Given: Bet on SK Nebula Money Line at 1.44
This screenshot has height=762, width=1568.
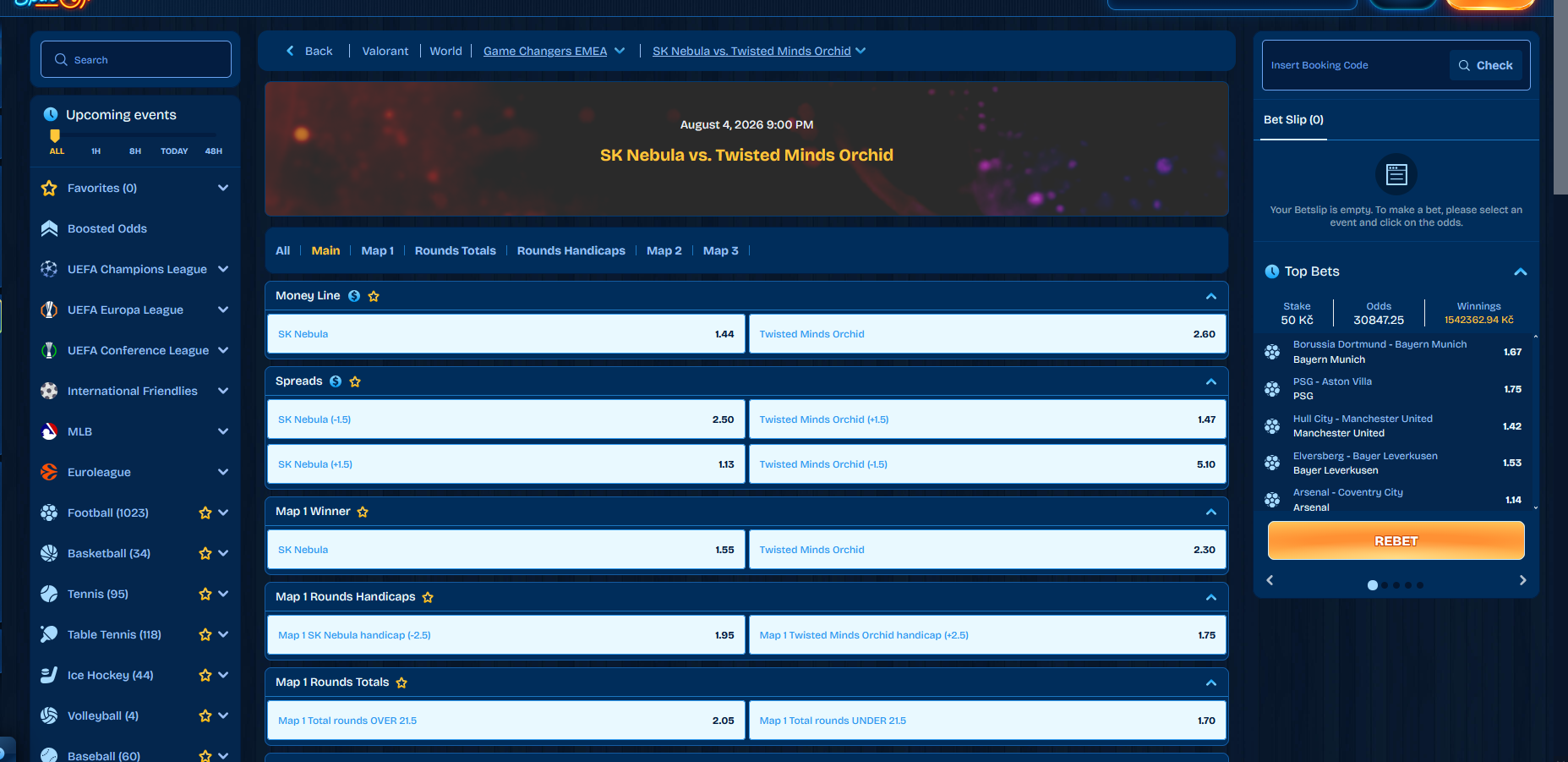Looking at the screenshot, I should [x=505, y=334].
